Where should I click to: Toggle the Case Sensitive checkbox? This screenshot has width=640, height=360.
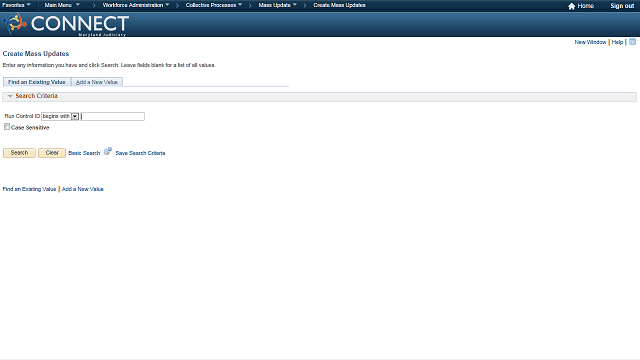tap(7, 127)
